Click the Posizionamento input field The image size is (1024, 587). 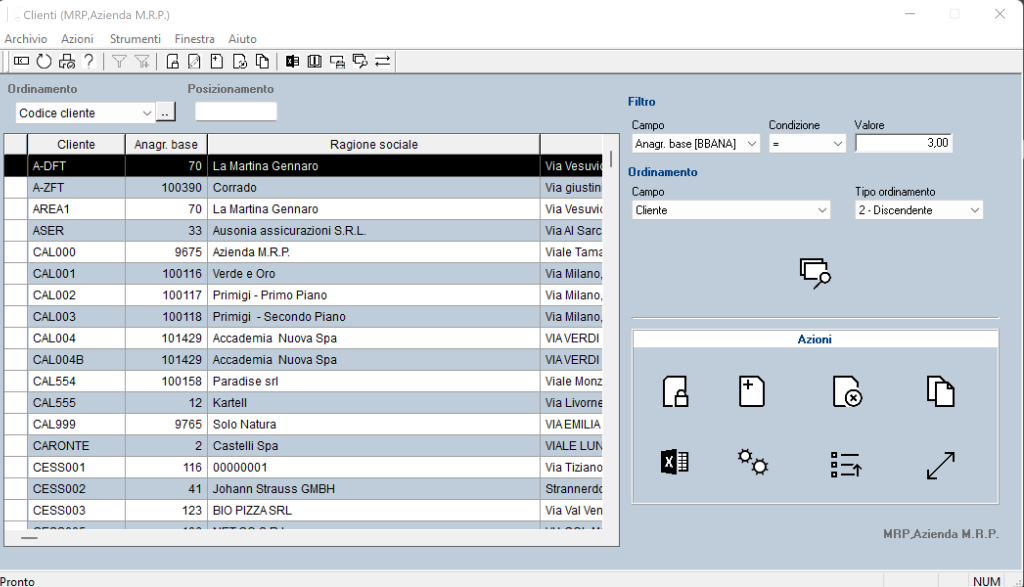pyautogui.click(x=235, y=112)
